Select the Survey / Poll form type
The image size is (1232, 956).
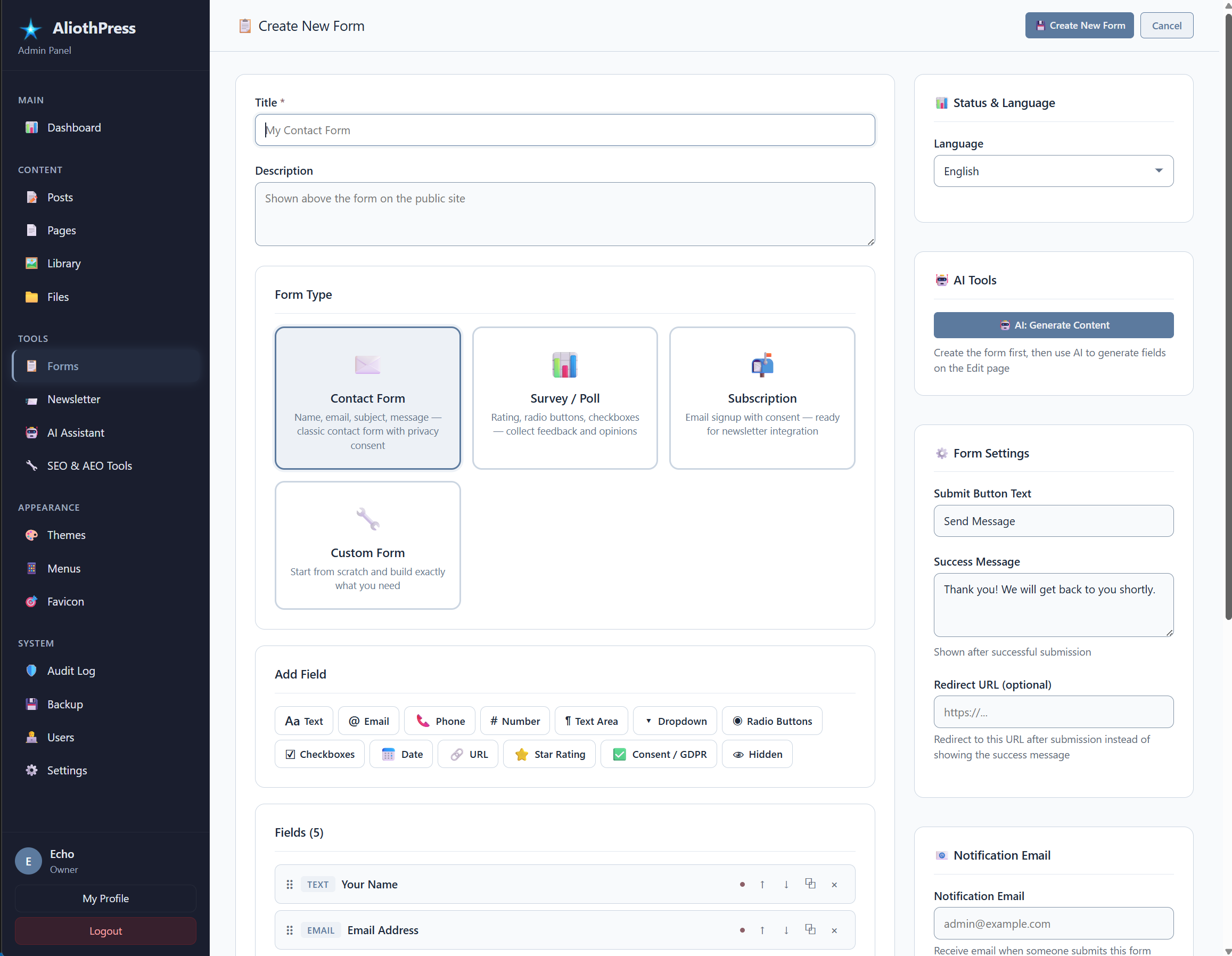(x=565, y=398)
